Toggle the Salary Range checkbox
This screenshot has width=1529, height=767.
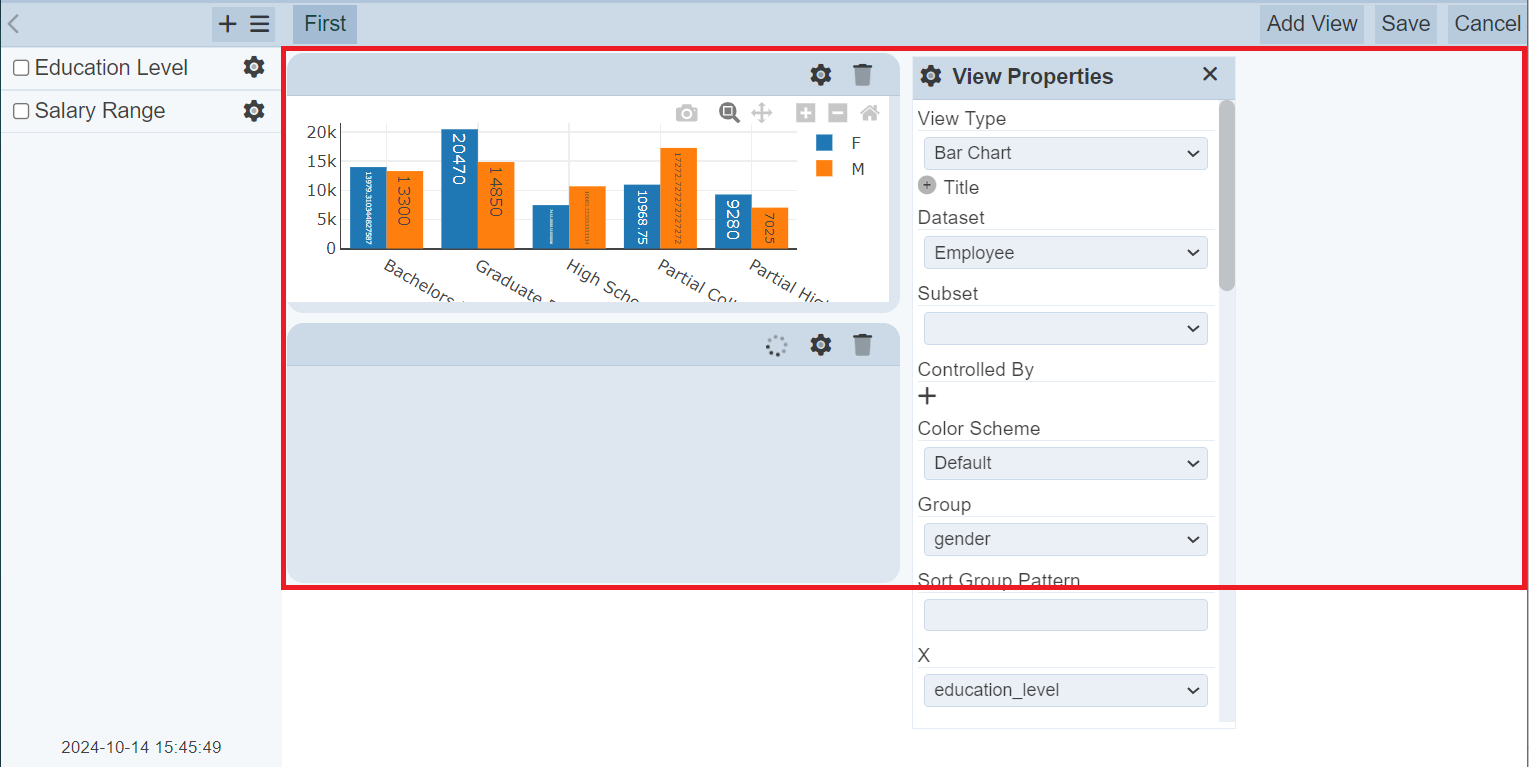(x=21, y=111)
